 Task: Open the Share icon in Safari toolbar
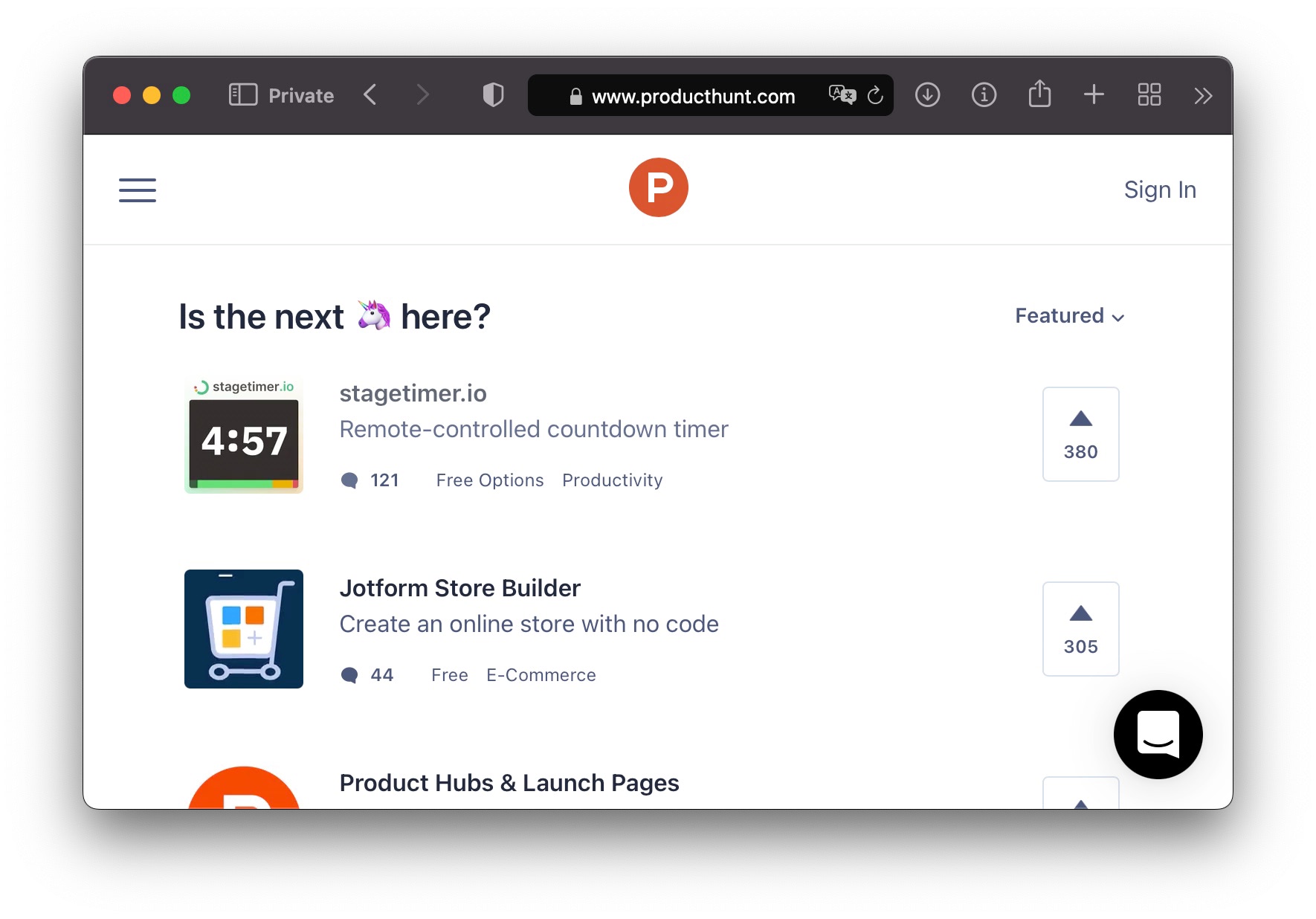pyautogui.click(x=1039, y=94)
